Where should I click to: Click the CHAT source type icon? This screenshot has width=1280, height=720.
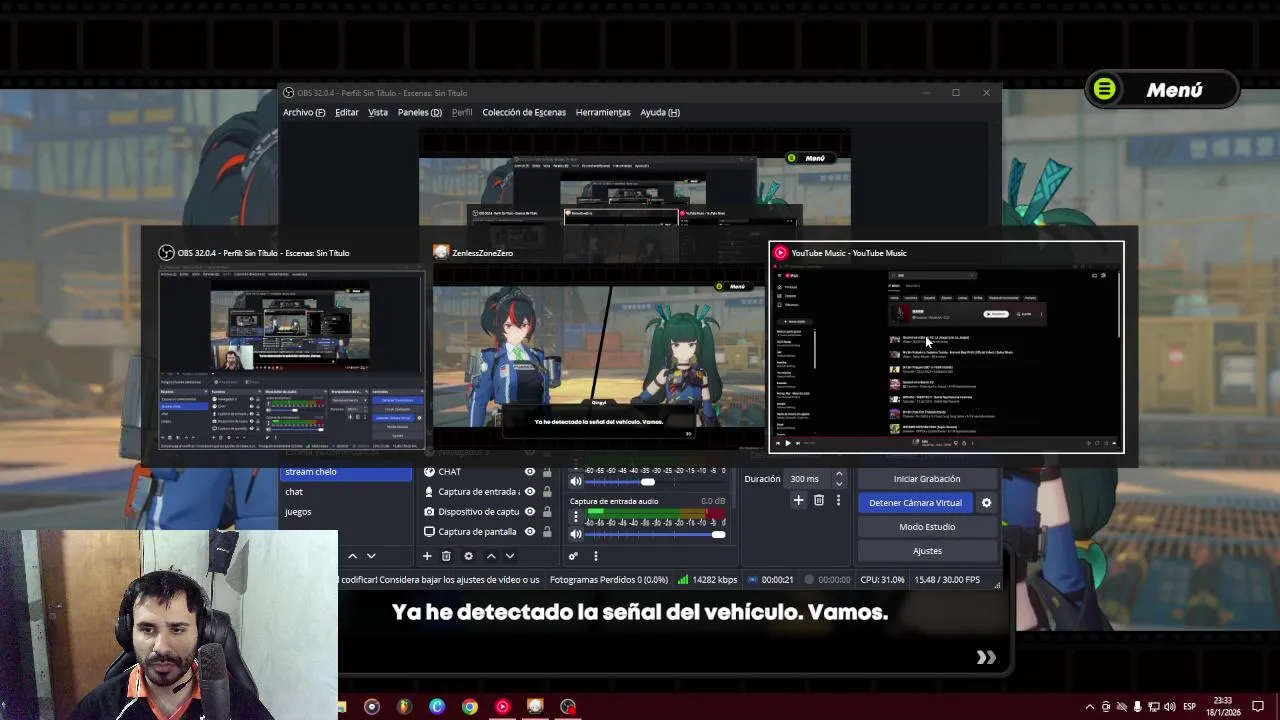[x=429, y=472]
